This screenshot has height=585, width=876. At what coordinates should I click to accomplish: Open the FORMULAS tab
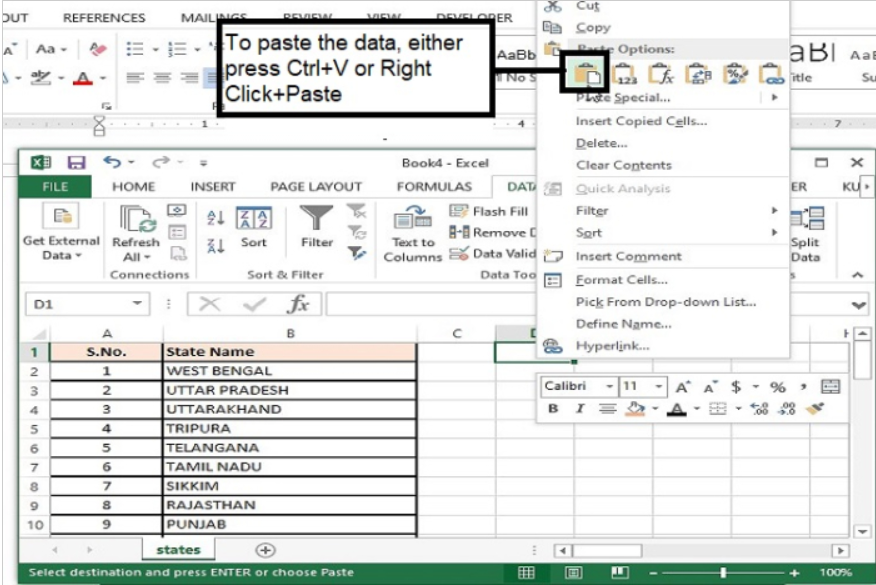click(434, 187)
